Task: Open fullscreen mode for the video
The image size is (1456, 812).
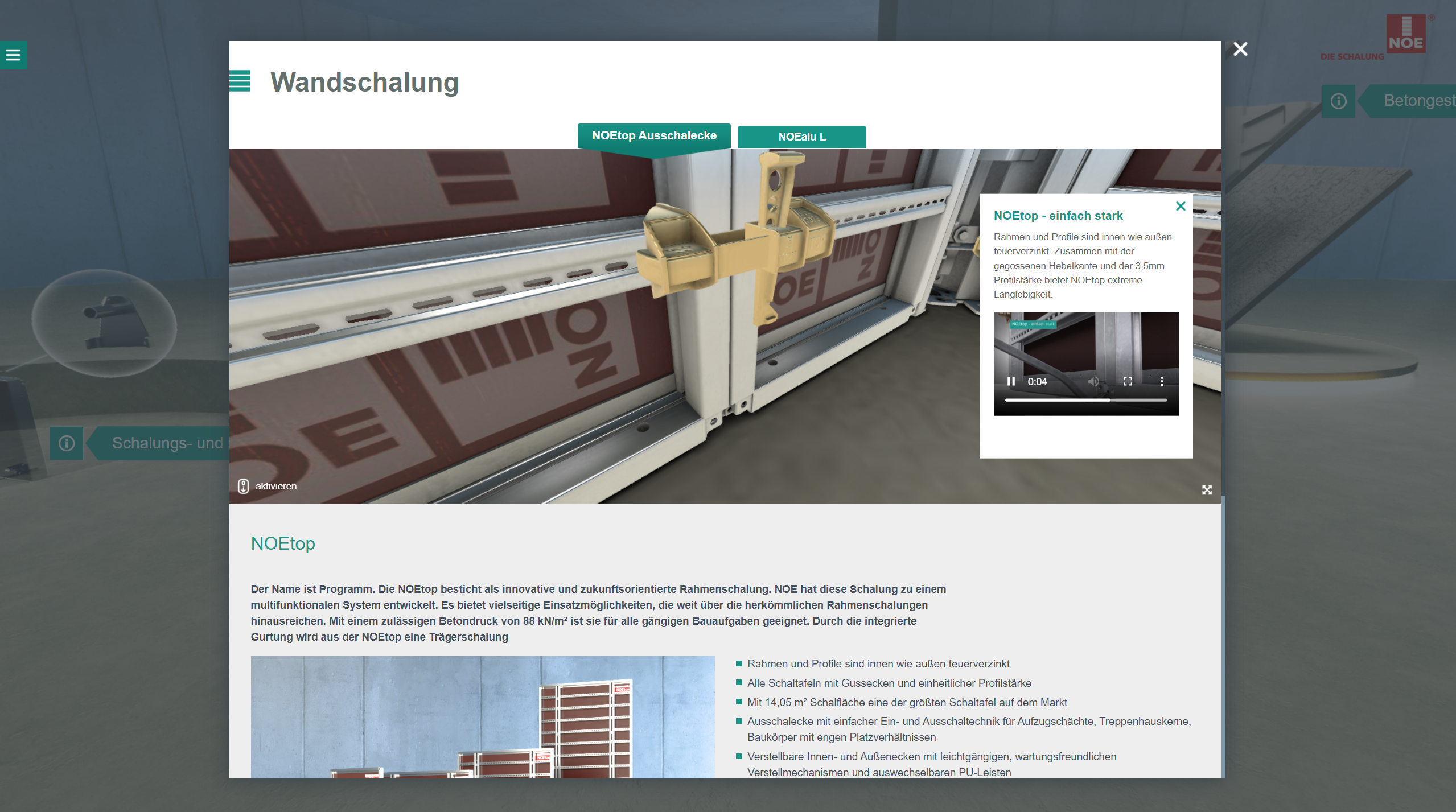Action: 1128,381
